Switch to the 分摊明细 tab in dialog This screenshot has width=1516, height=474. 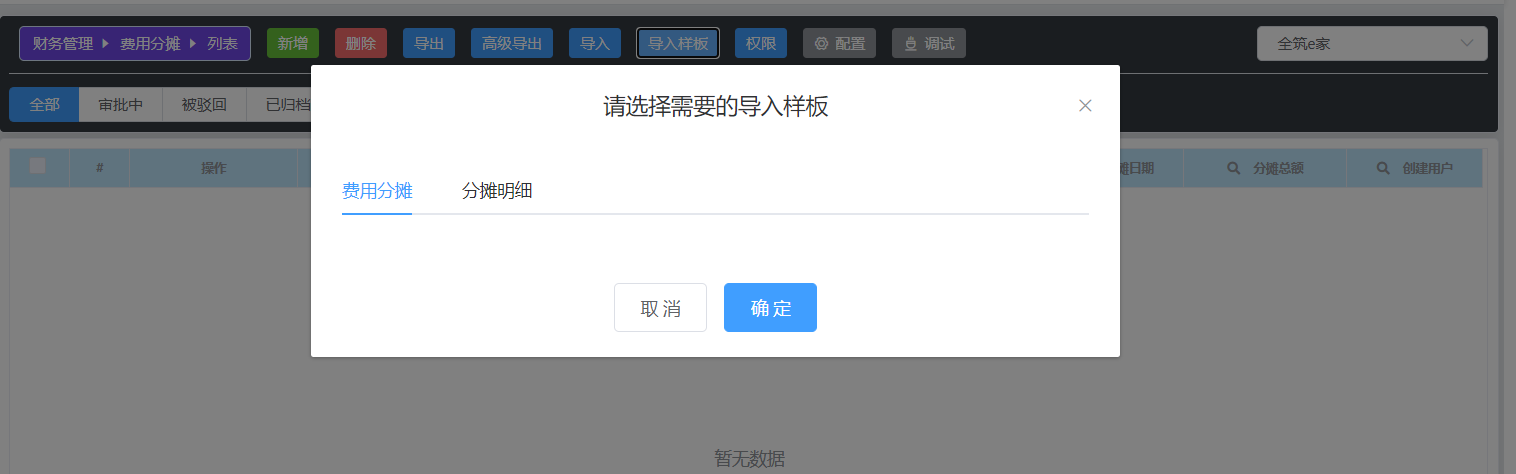point(496,191)
